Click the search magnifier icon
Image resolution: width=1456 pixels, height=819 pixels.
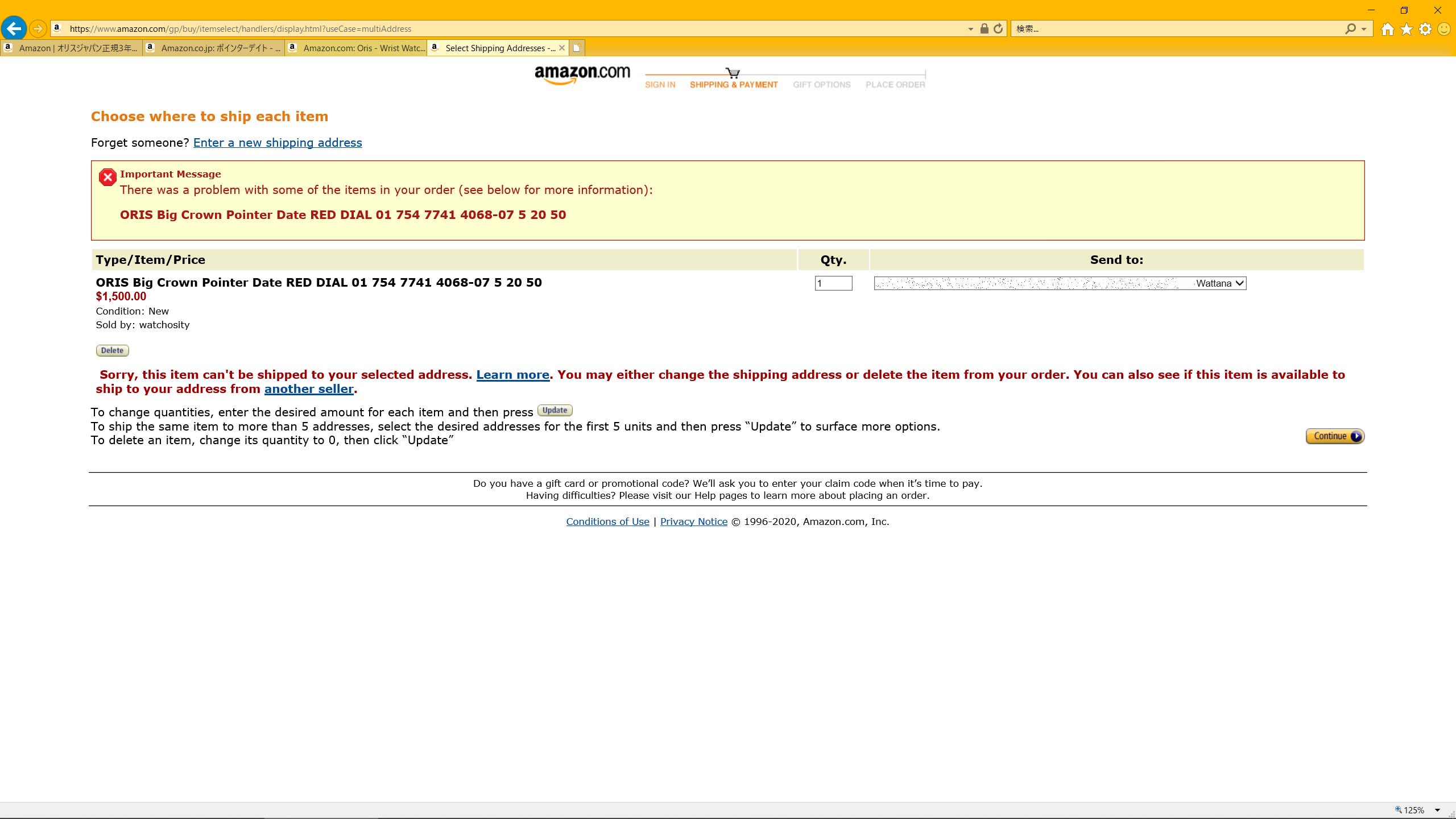click(x=1350, y=28)
